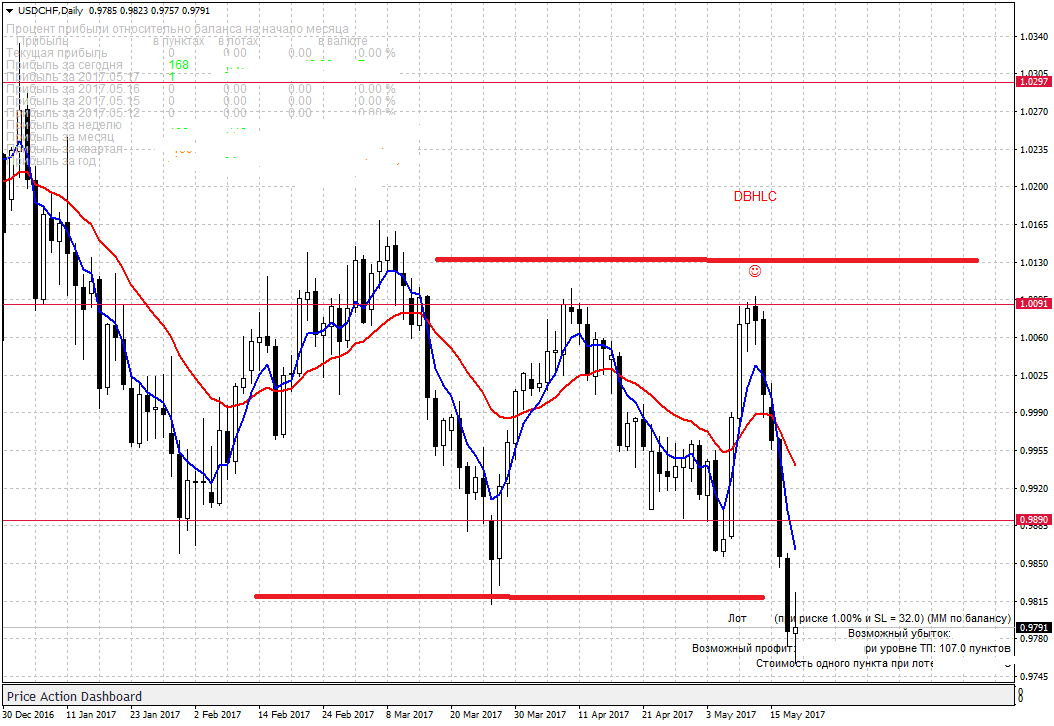Click the green 168 profit value
Viewport: 1054px width, 726px height.
[179, 65]
